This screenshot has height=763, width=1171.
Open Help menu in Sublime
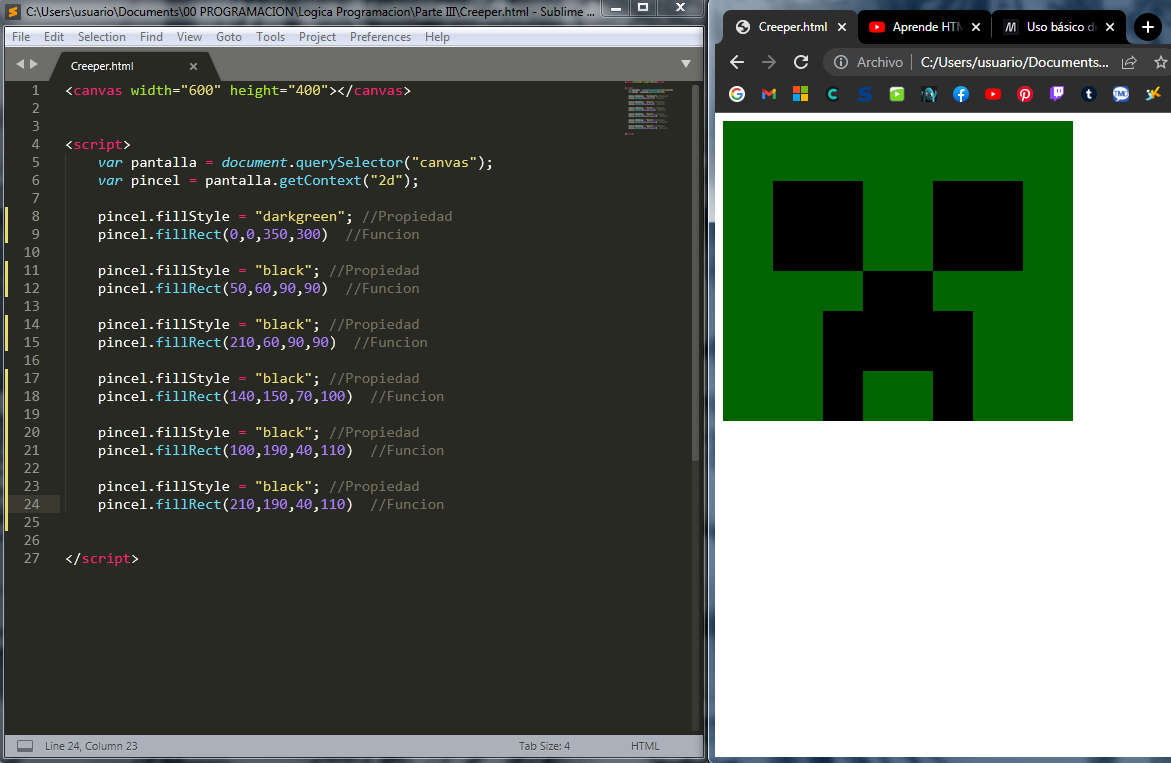437,37
